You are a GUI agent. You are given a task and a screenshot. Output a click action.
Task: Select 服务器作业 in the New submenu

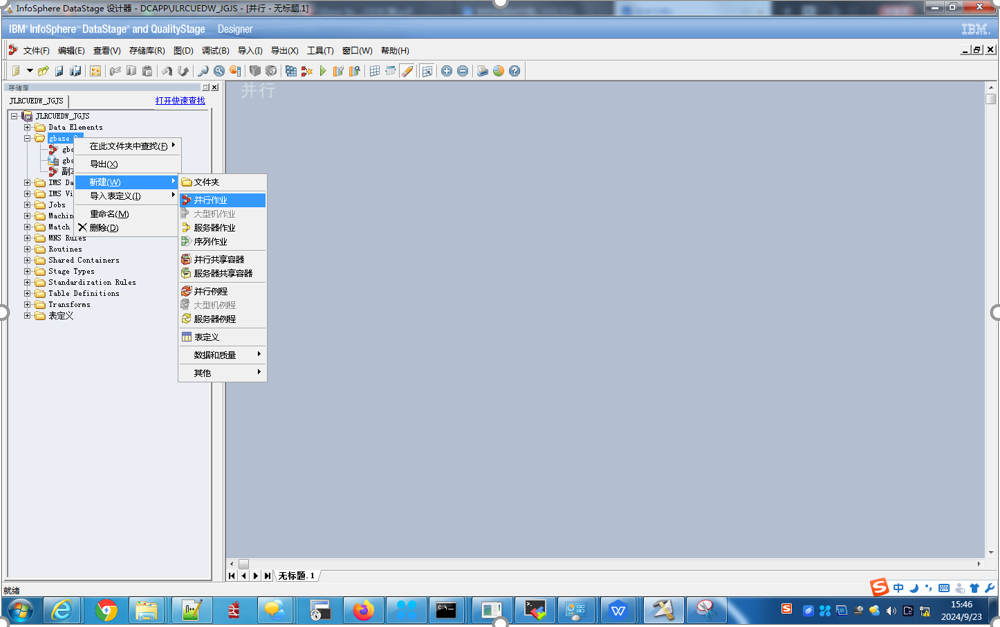coord(222,228)
